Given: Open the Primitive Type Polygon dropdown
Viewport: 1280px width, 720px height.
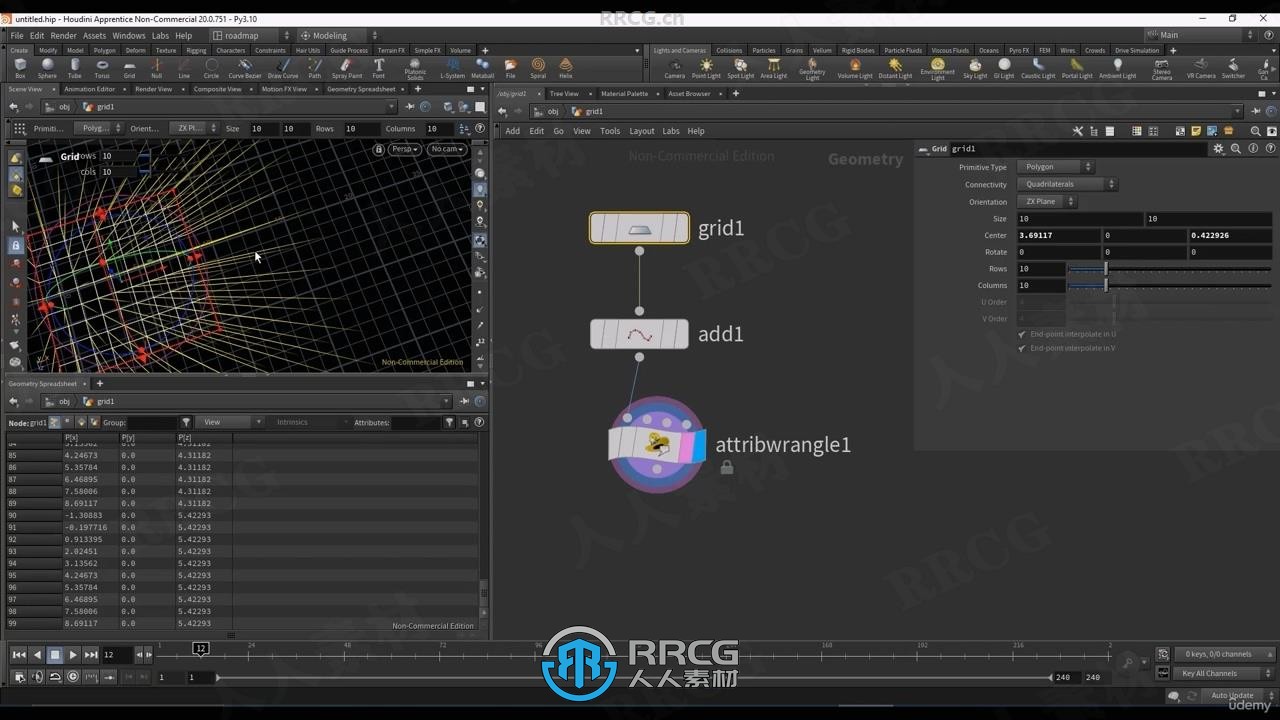Looking at the screenshot, I should point(1056,167).
